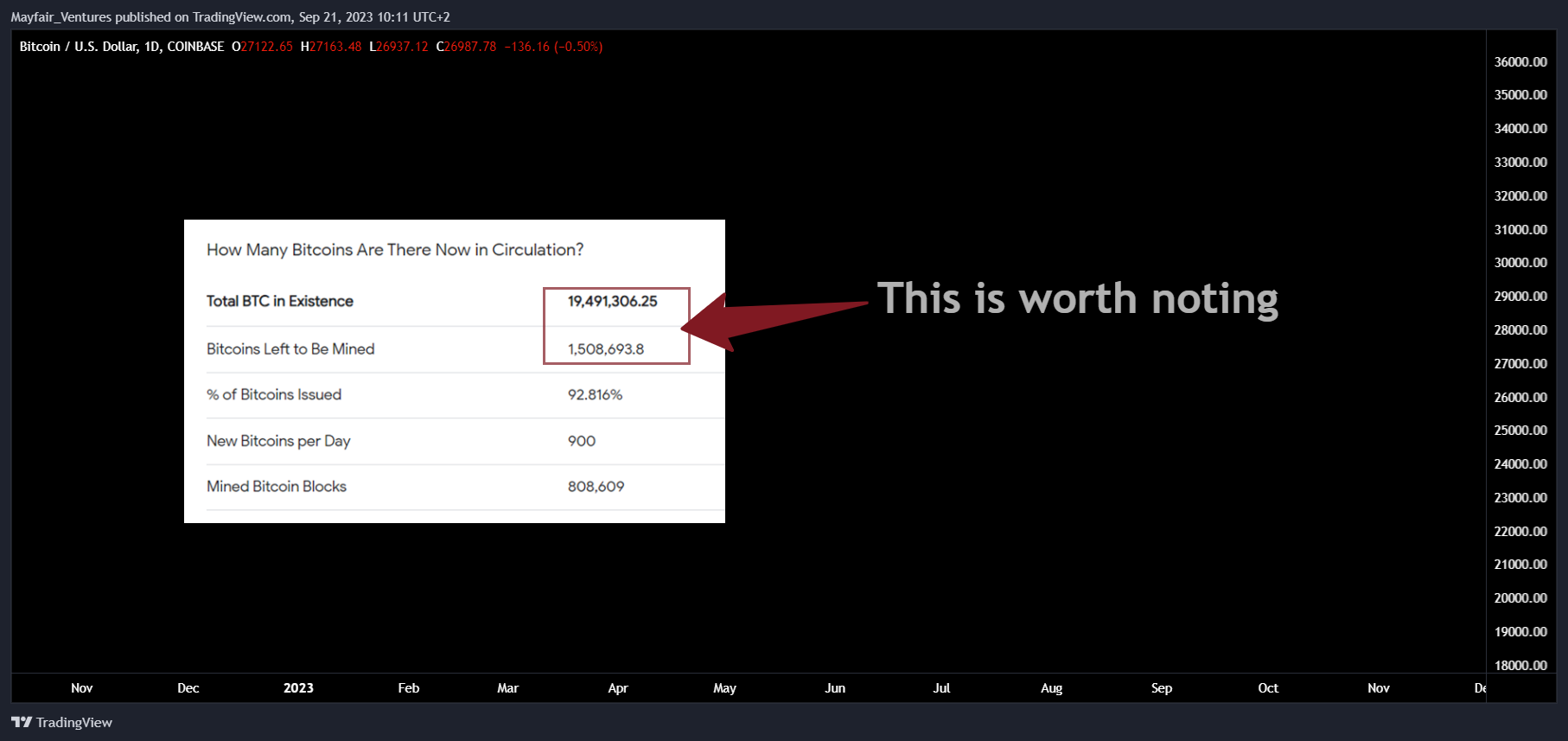The width and height of the screenshot is (1568, 741).
Task: Click the Apr label on the time axis
Action: [618, 688]
